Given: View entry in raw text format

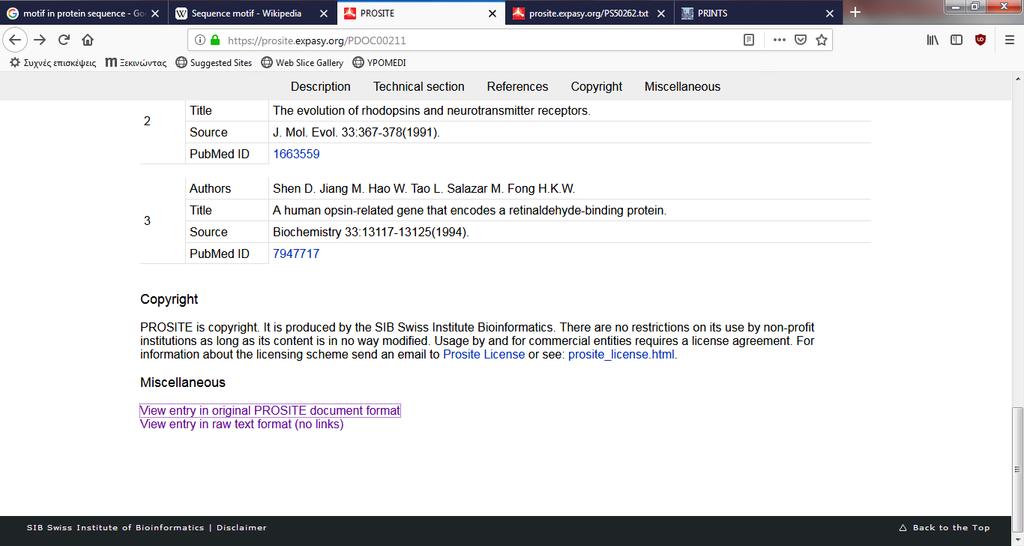Looking at the screenshot, I should (x=242, y=424).
